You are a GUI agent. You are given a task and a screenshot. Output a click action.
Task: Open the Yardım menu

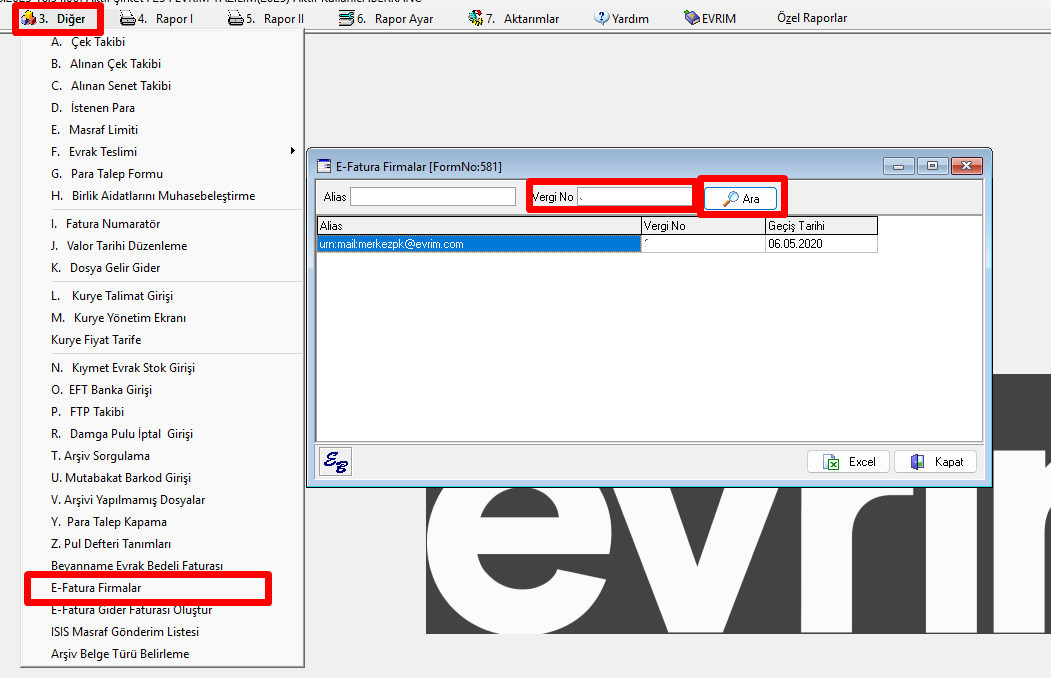coord(621,19)
